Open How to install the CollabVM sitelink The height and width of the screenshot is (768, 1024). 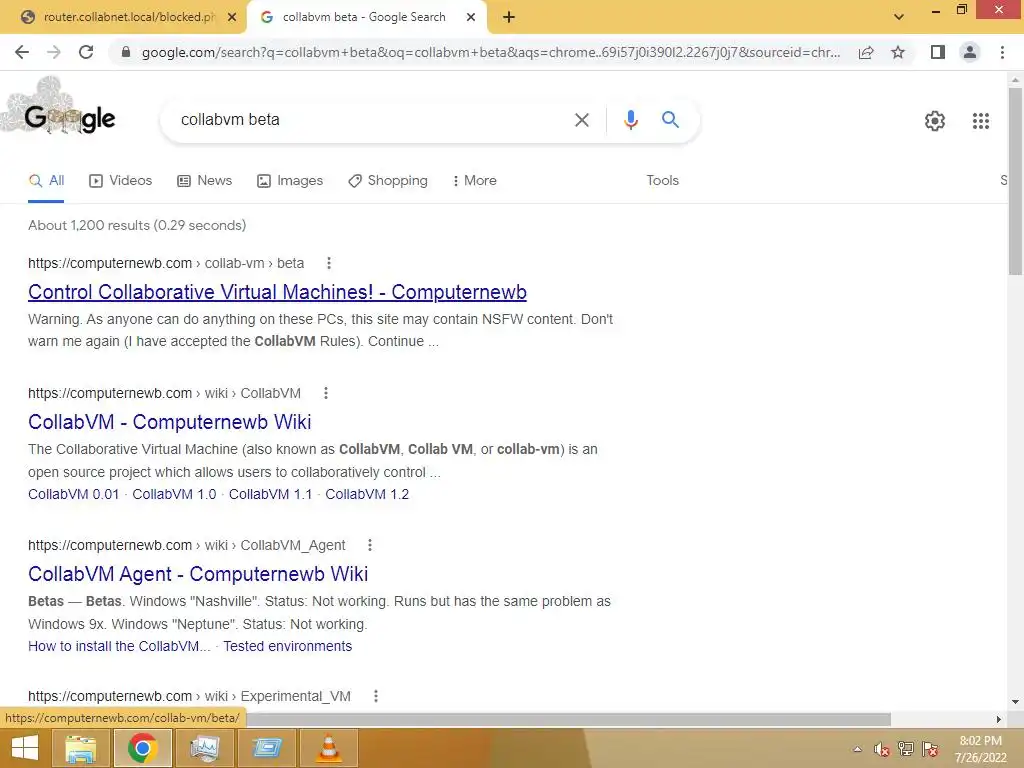119,646
